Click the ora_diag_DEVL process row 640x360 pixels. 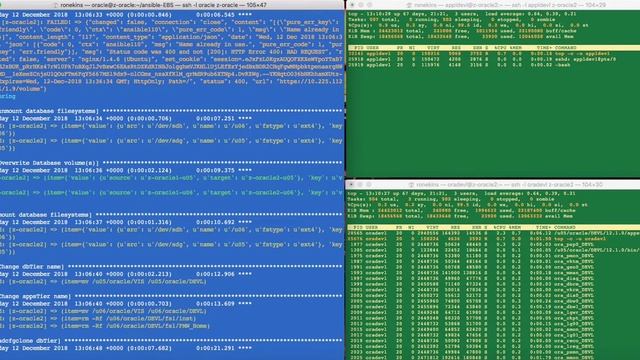coord(471,279)
